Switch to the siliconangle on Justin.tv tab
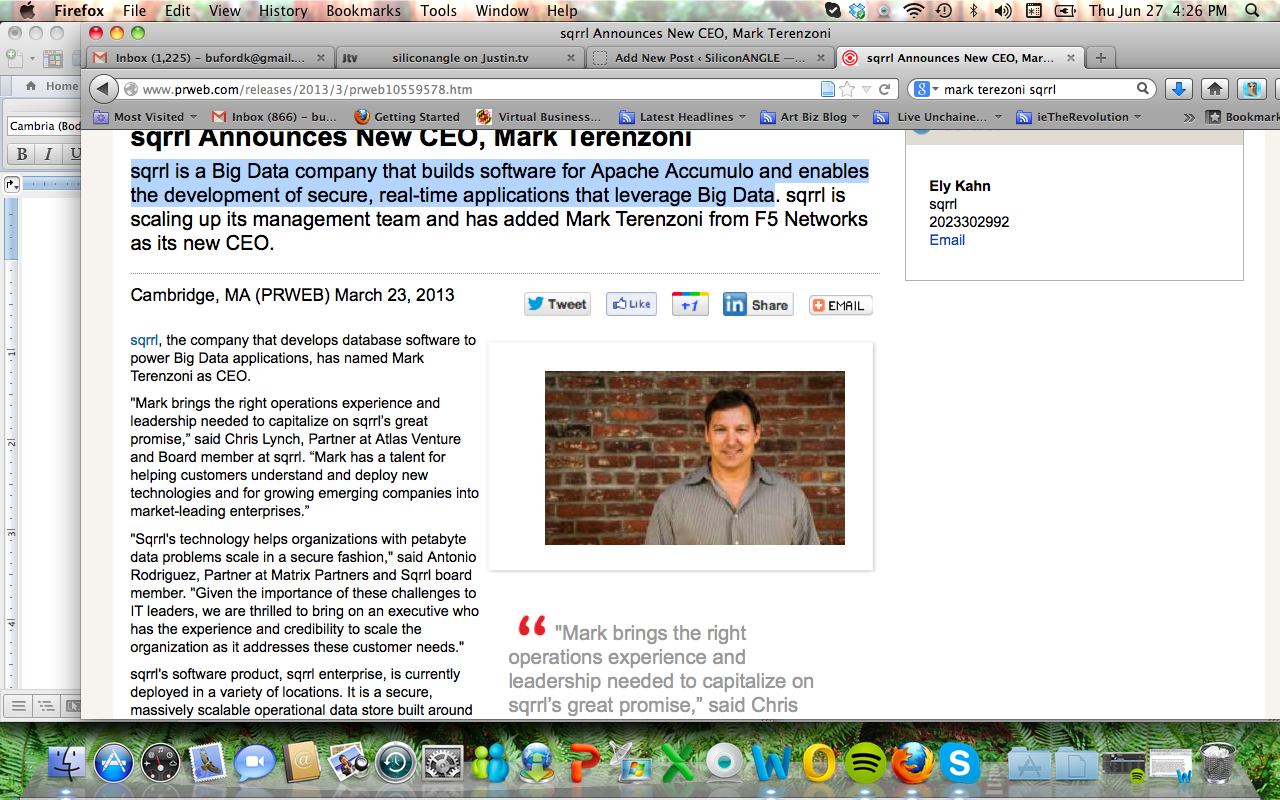The image size is (1280, 800). 459,58
